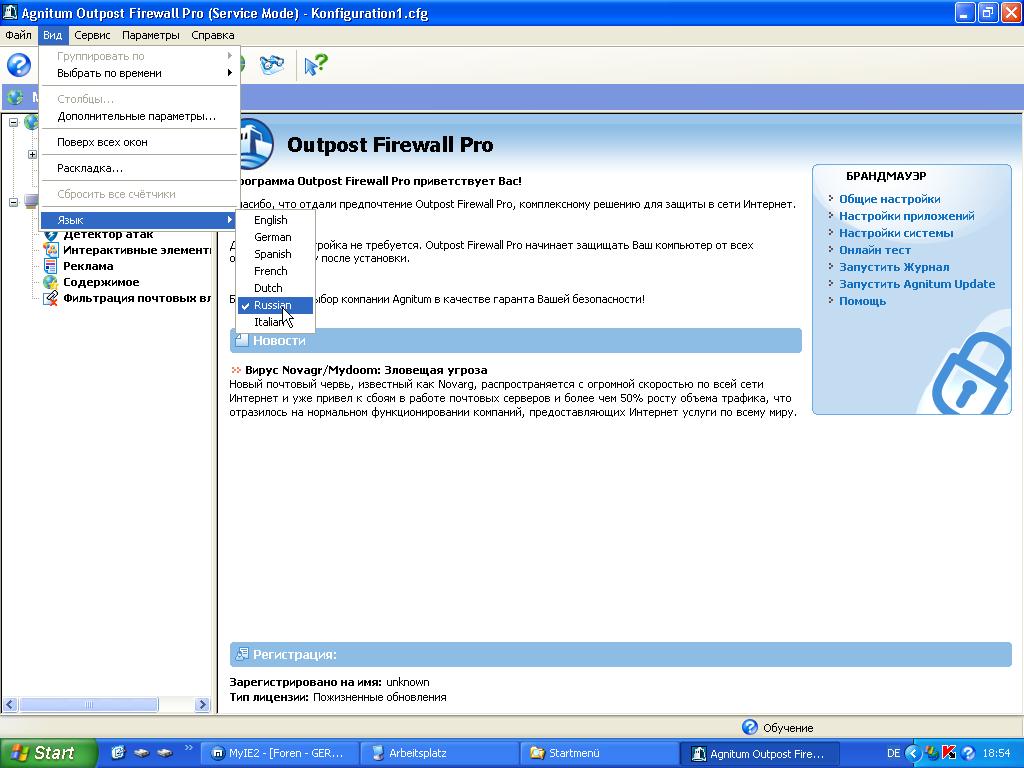Select Содержимое tree item label
This screenshot has height=768, width=1024.
click(x=101, y=282)
